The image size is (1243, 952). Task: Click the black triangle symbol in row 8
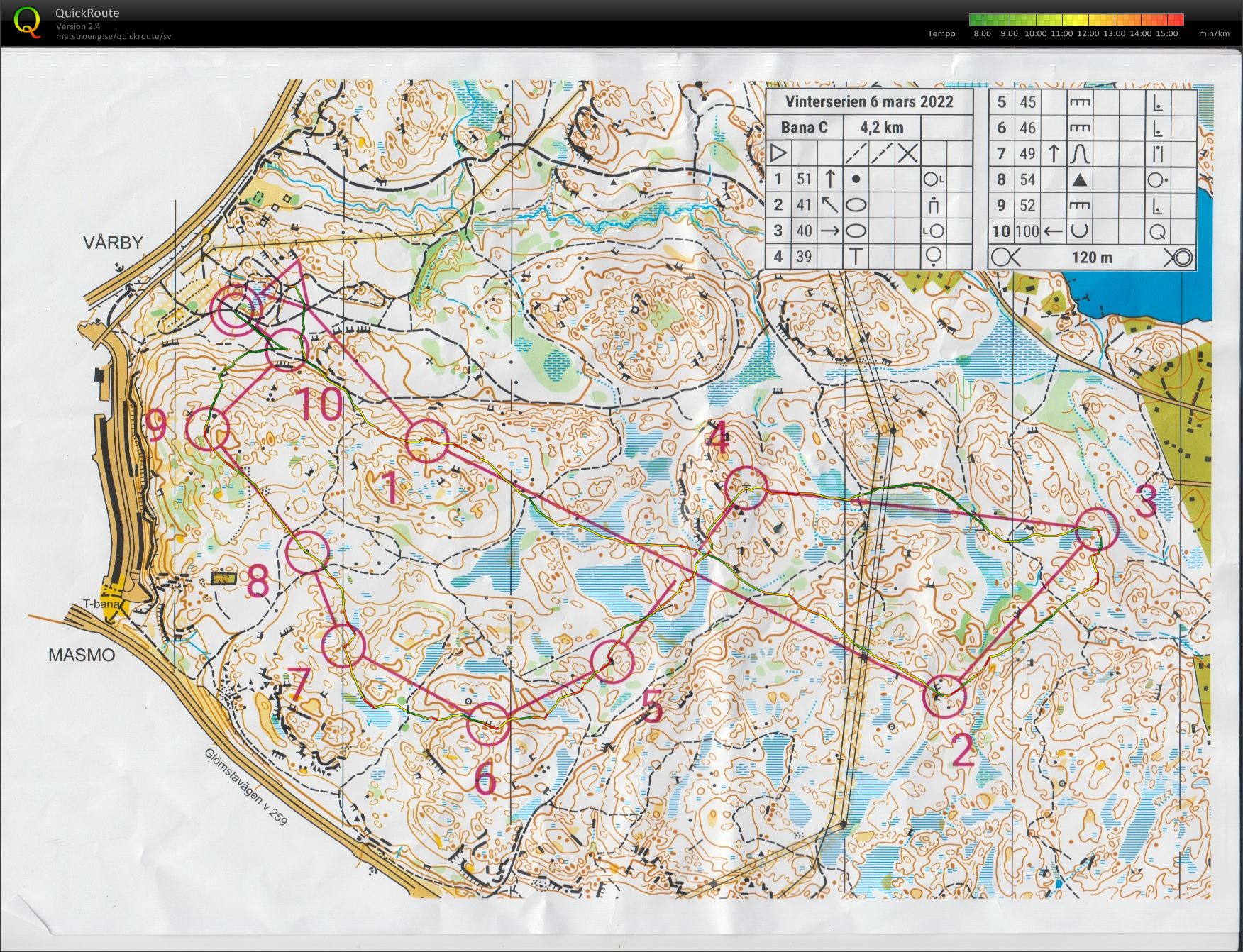pos(1080,179)
